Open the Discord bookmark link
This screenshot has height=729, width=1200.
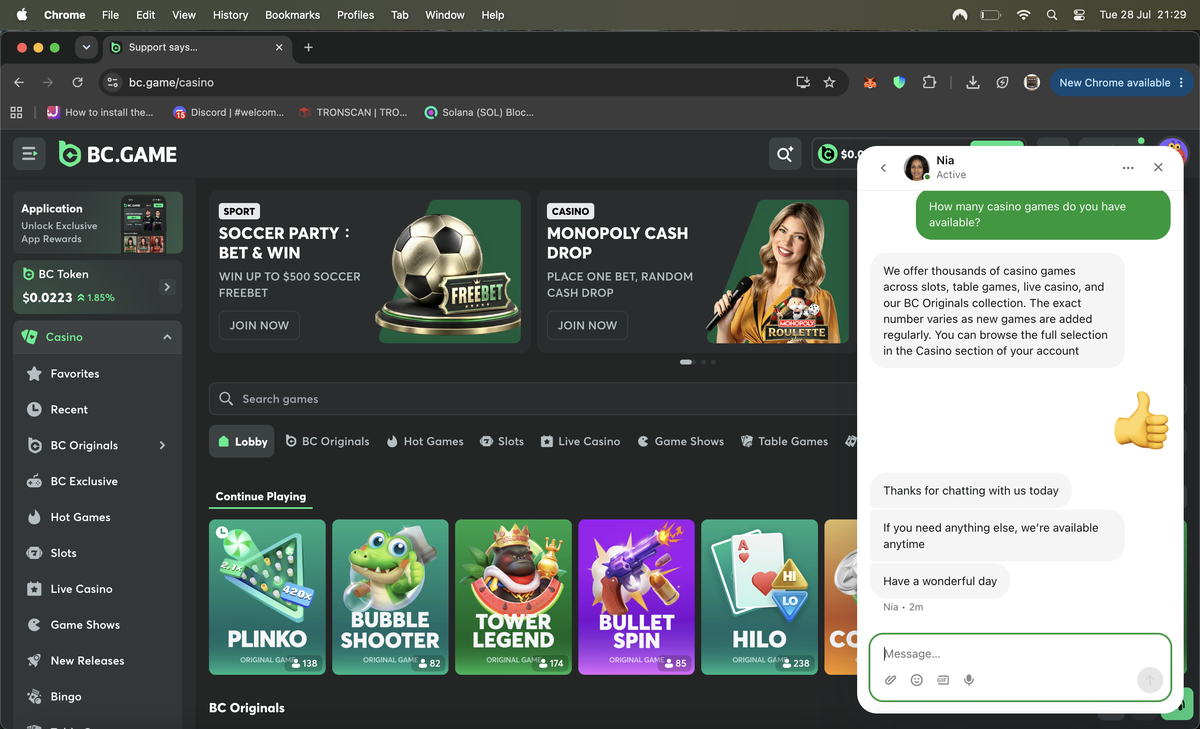click(x=229, y=112)
